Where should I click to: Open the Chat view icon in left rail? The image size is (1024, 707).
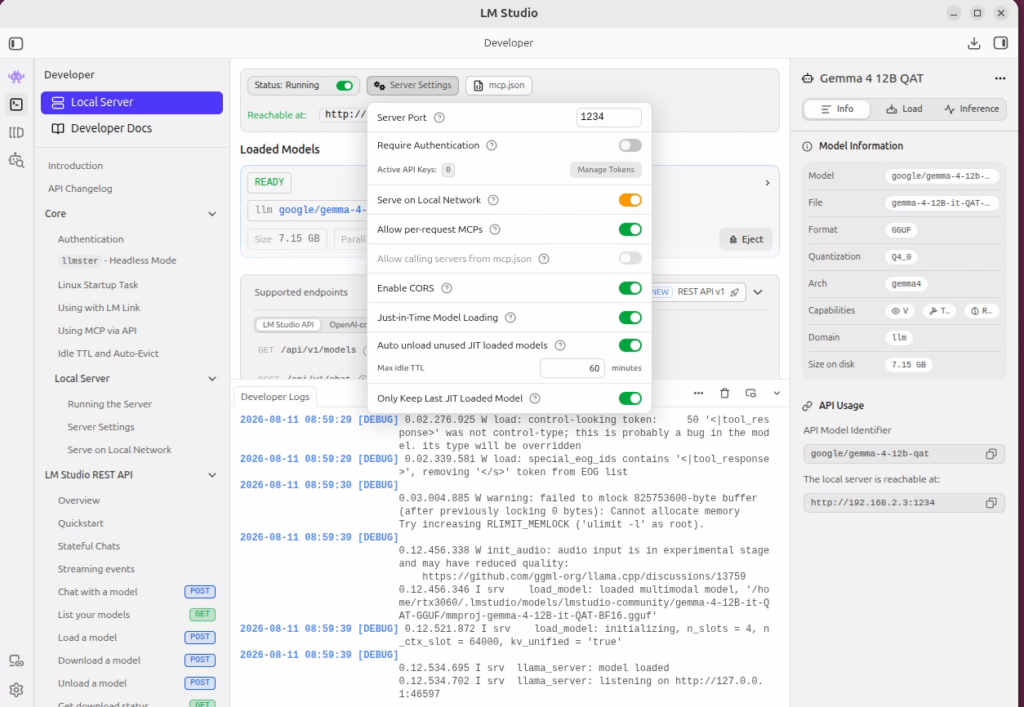pyautogui.click(x=16, y=77)
